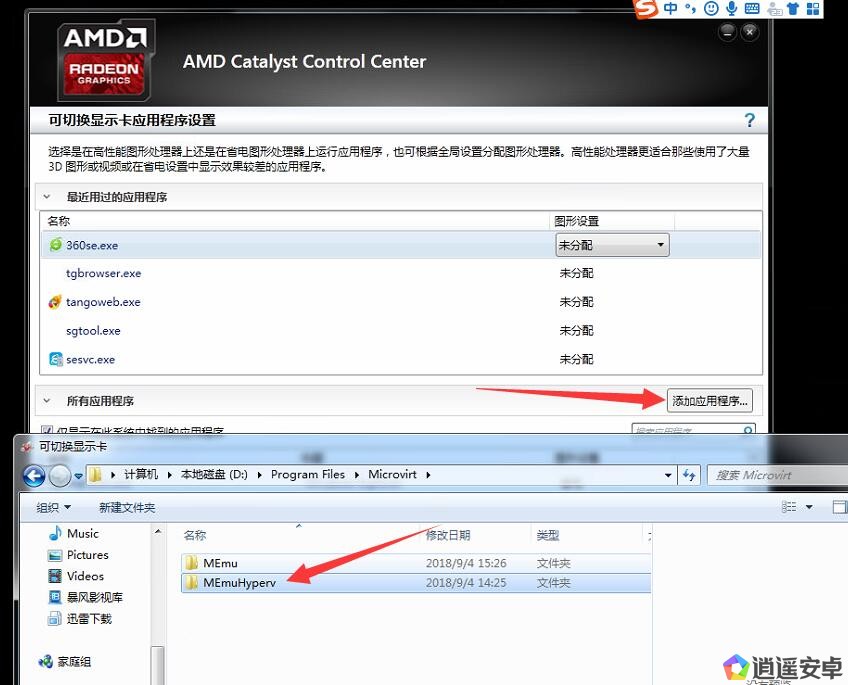This screenshot has height=685, width=848.
Task: Click the refresh button beside address bar
Action: pos(689,475)
